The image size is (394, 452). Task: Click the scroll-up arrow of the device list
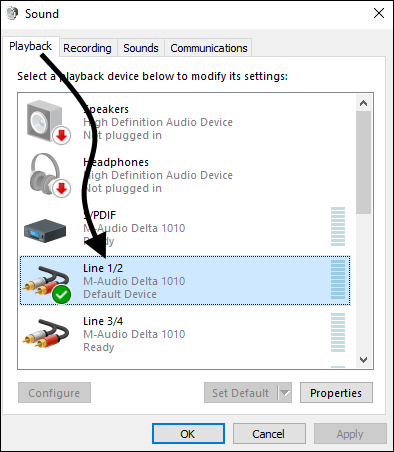pyautogui.click(x=363, y=103)
